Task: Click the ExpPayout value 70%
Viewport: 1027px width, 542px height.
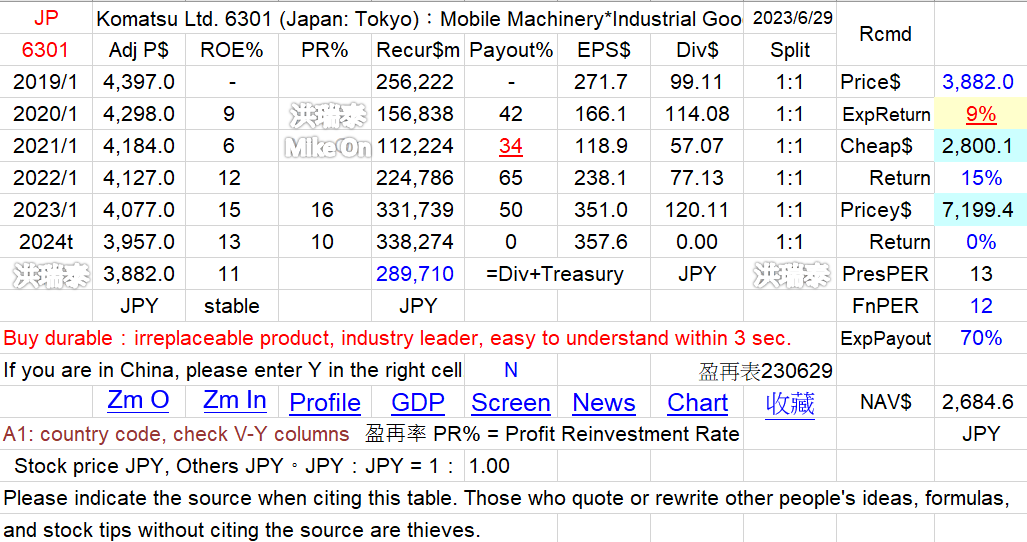Action: [x=980, y=338]
